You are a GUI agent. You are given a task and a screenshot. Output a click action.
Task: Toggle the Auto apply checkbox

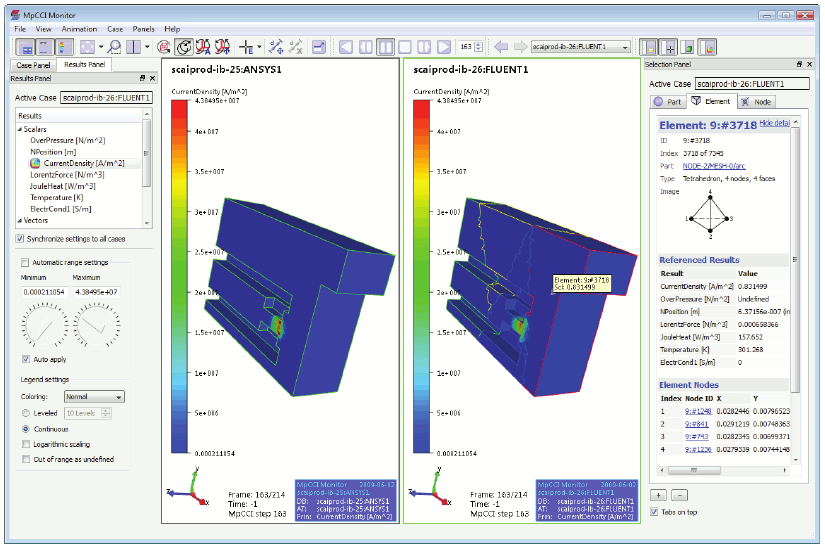[26, 359]
